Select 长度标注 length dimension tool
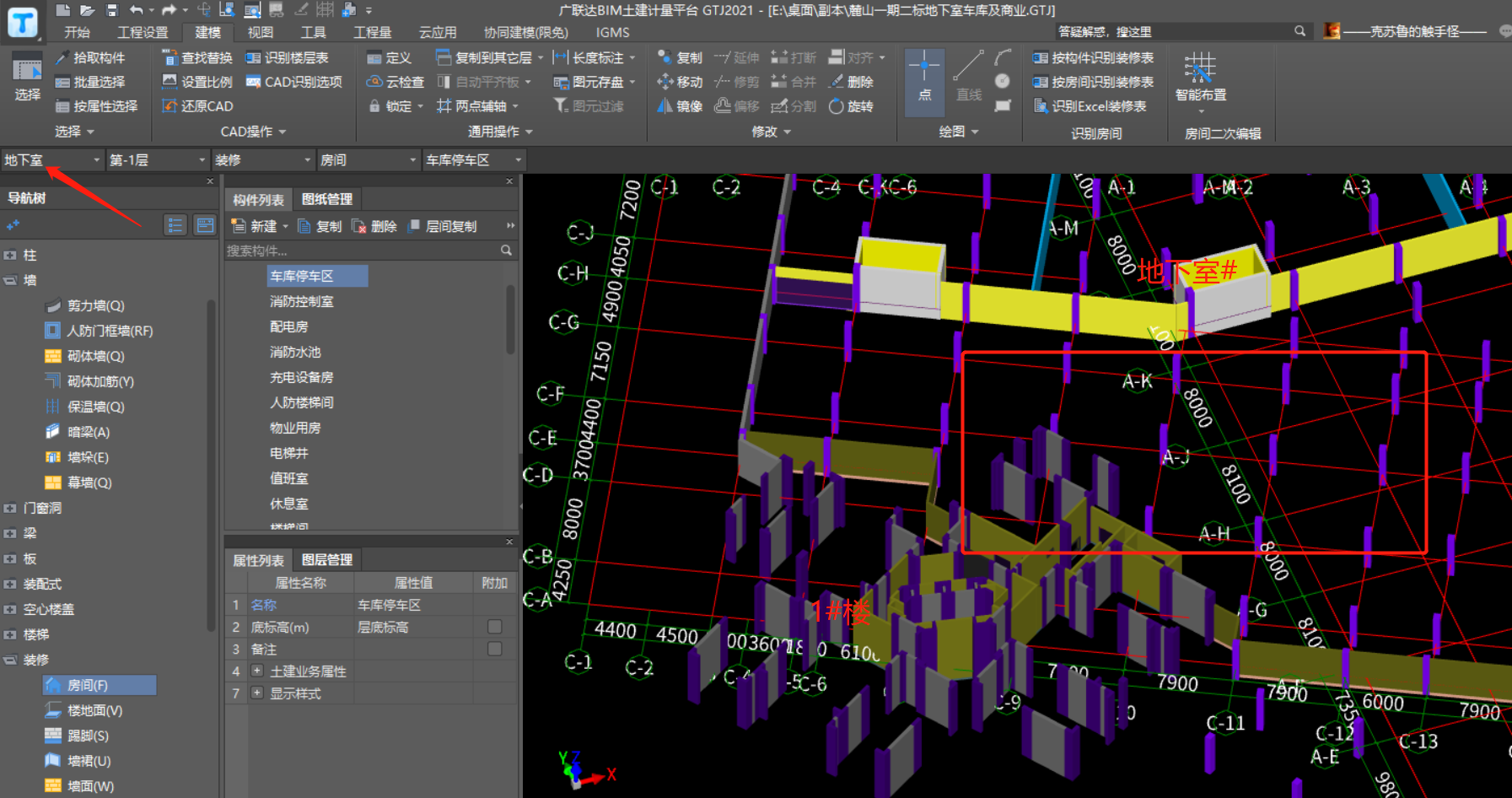 point(594,57)
